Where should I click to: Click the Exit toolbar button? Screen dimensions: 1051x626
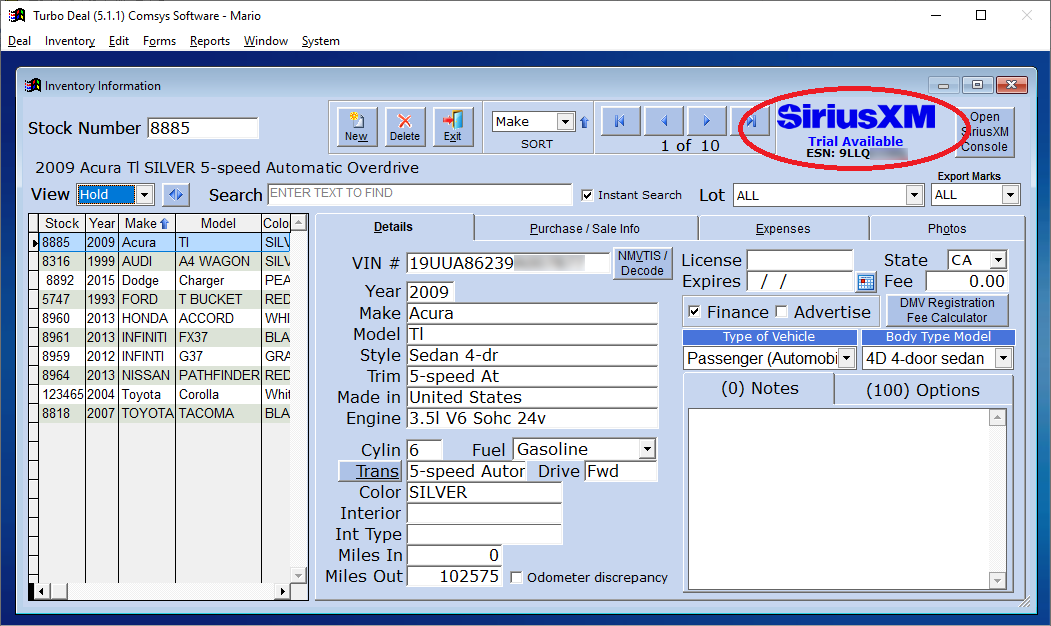pyautogui.click(x=452, y=127)
